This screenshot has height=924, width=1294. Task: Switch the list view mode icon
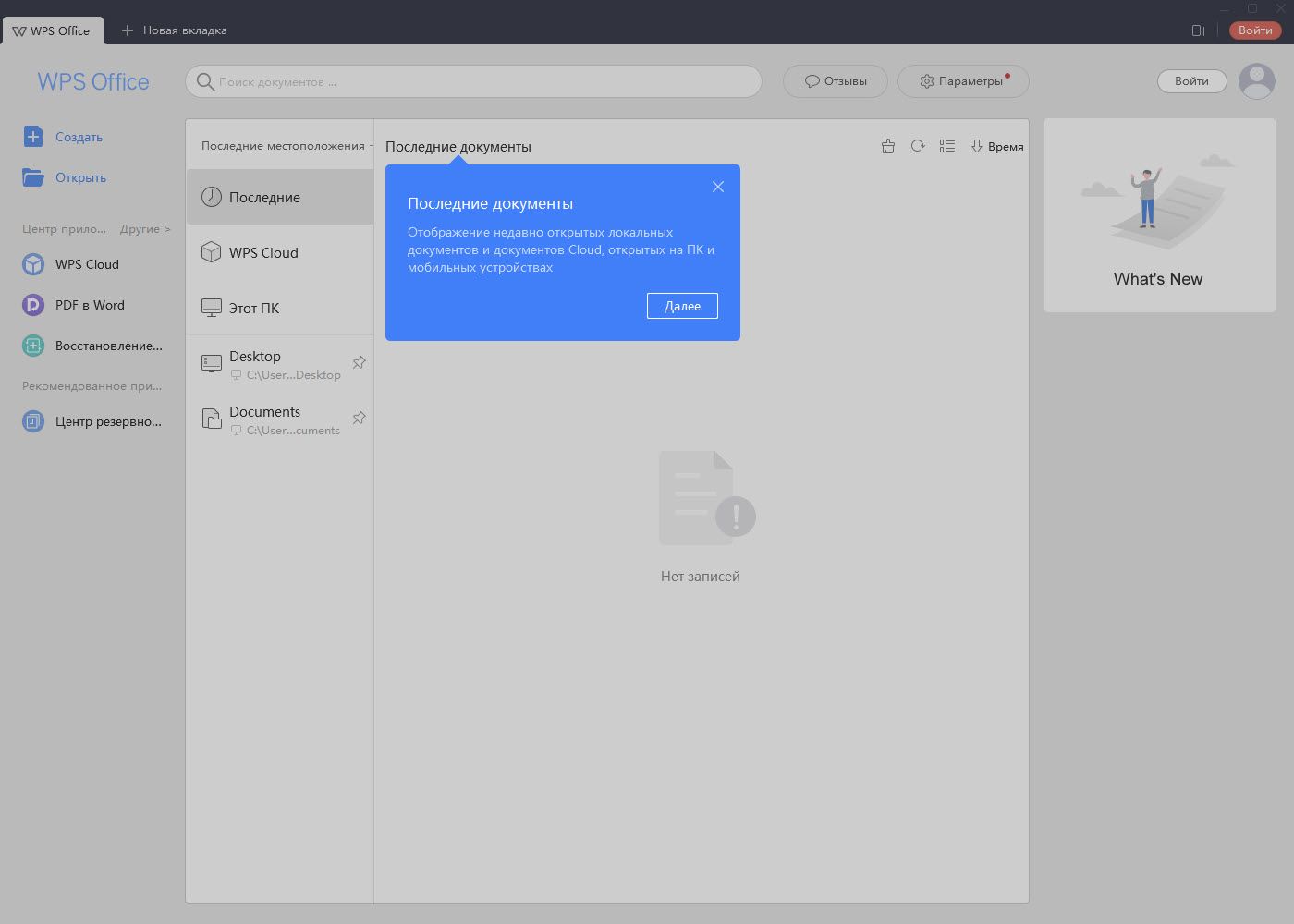coord(947,146)
